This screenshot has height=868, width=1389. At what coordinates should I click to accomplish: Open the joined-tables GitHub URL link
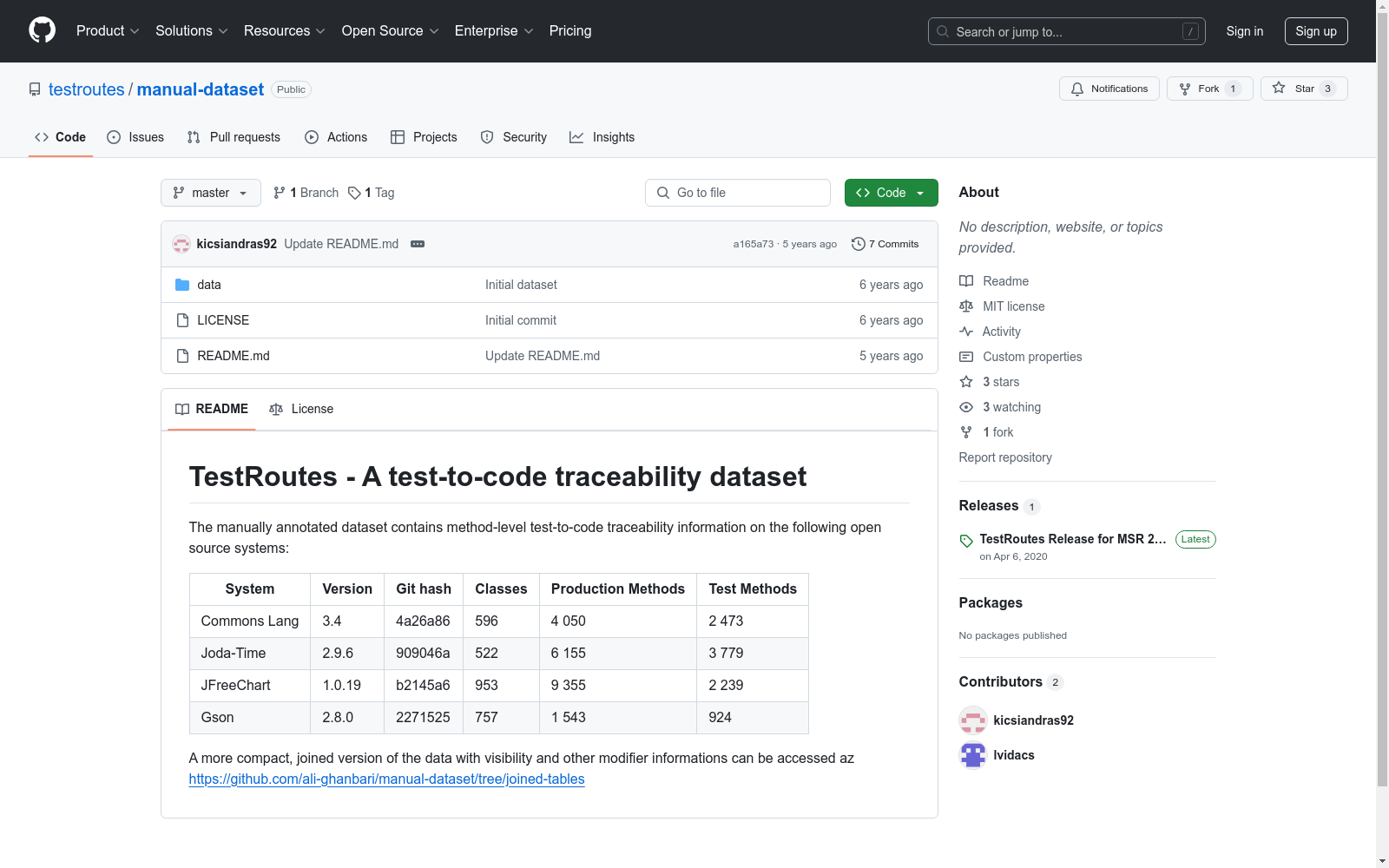(387, 779)
